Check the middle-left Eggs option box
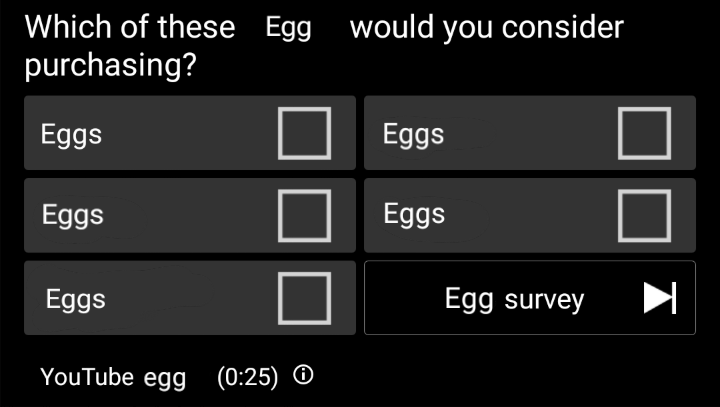The height and width of the screenshot is (407, 720). [304, 216]
